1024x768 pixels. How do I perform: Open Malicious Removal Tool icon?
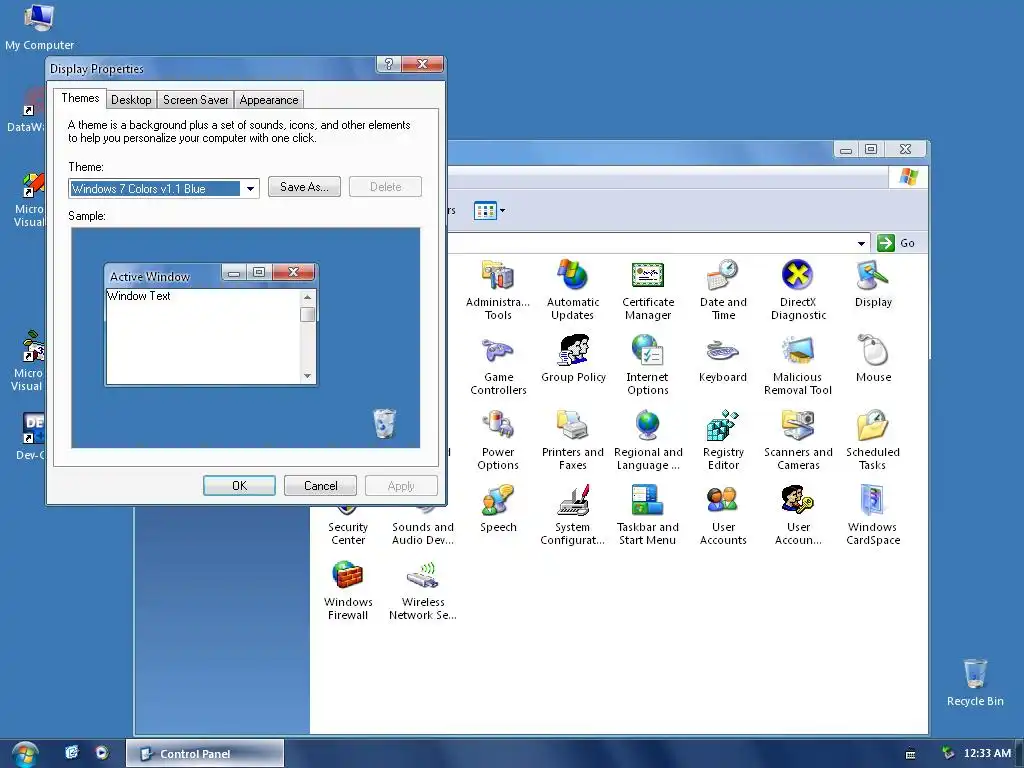click(x=798, y=364)
